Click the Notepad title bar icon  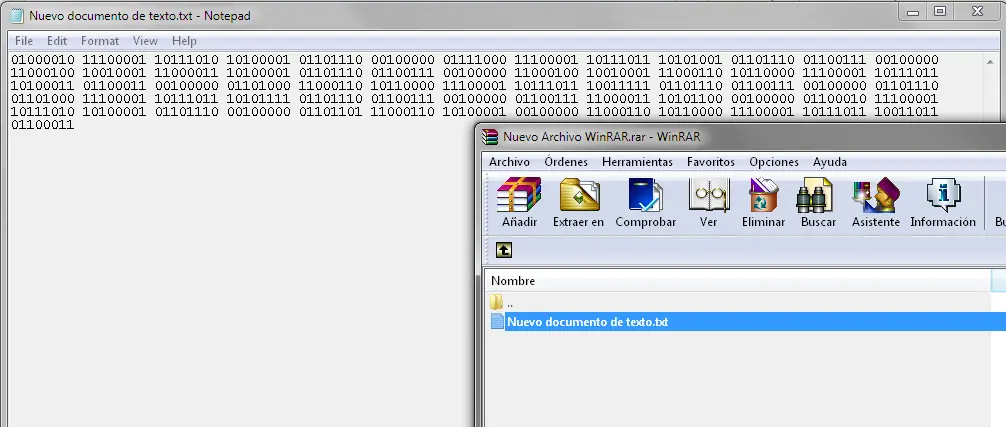click(17, 15)
